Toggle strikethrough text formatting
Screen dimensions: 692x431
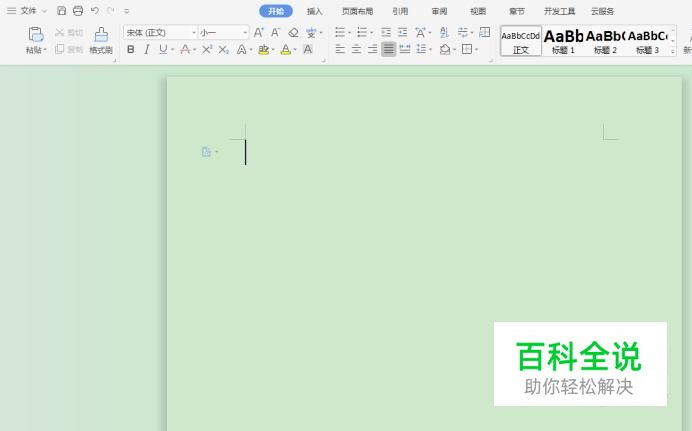185,49
